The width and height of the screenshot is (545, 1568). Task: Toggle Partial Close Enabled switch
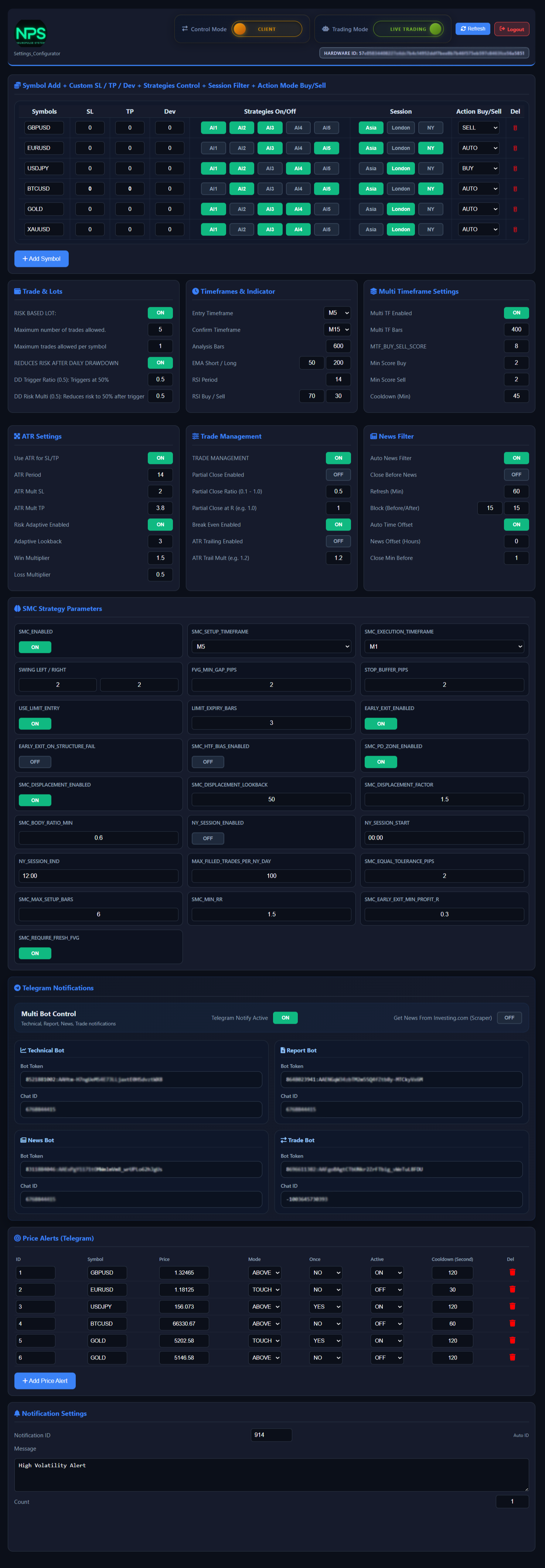click(x=338, y=475)
